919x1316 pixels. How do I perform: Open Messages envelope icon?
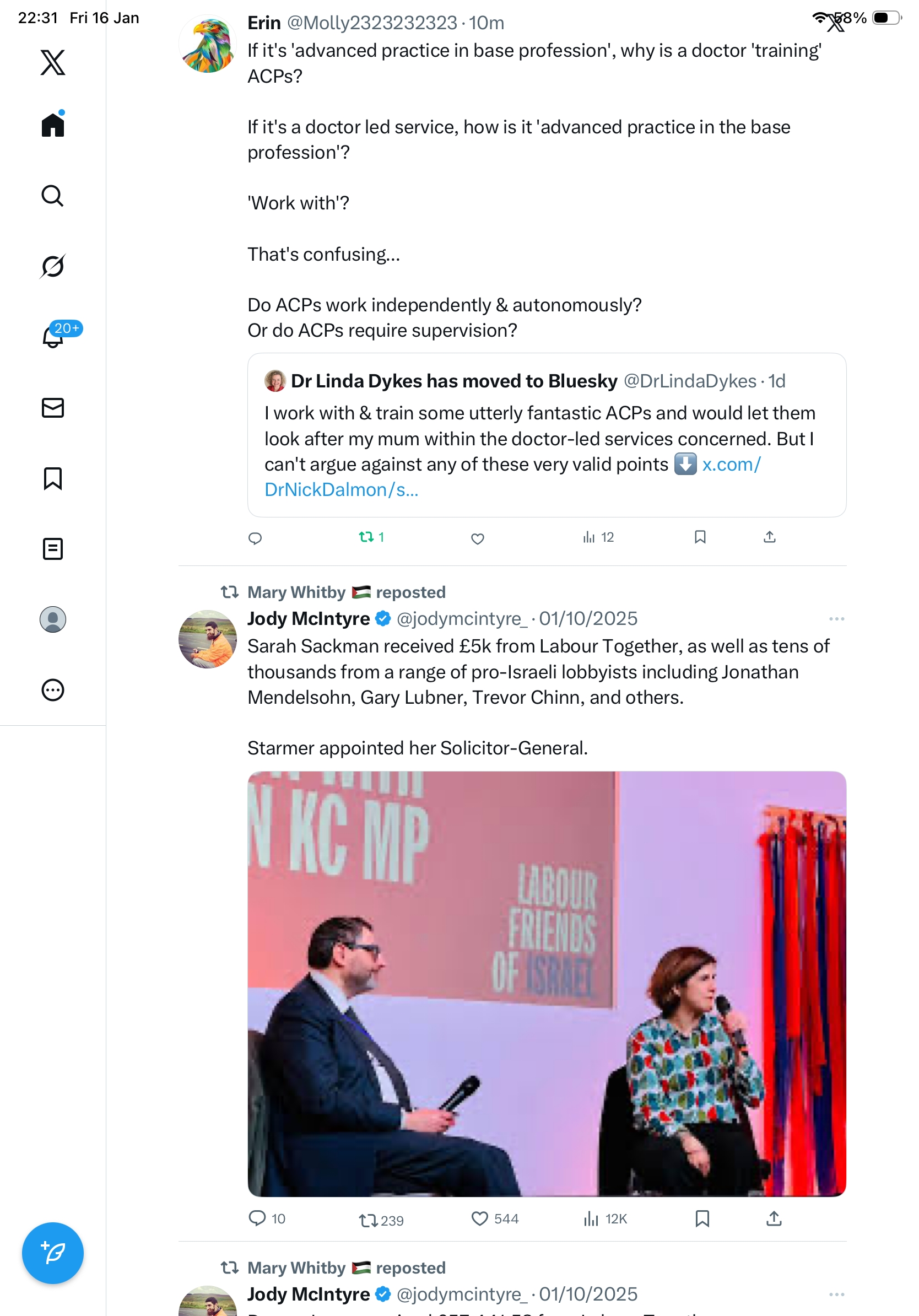click(x=53, y=407)
